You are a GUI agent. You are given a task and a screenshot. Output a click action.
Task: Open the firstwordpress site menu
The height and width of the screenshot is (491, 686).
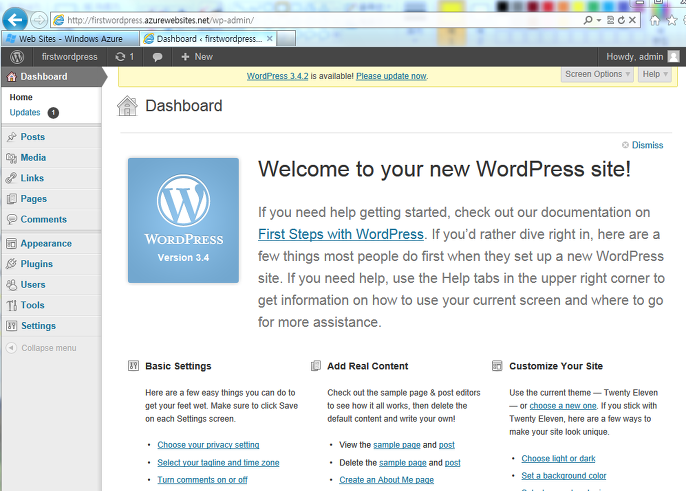click(70, 57)
